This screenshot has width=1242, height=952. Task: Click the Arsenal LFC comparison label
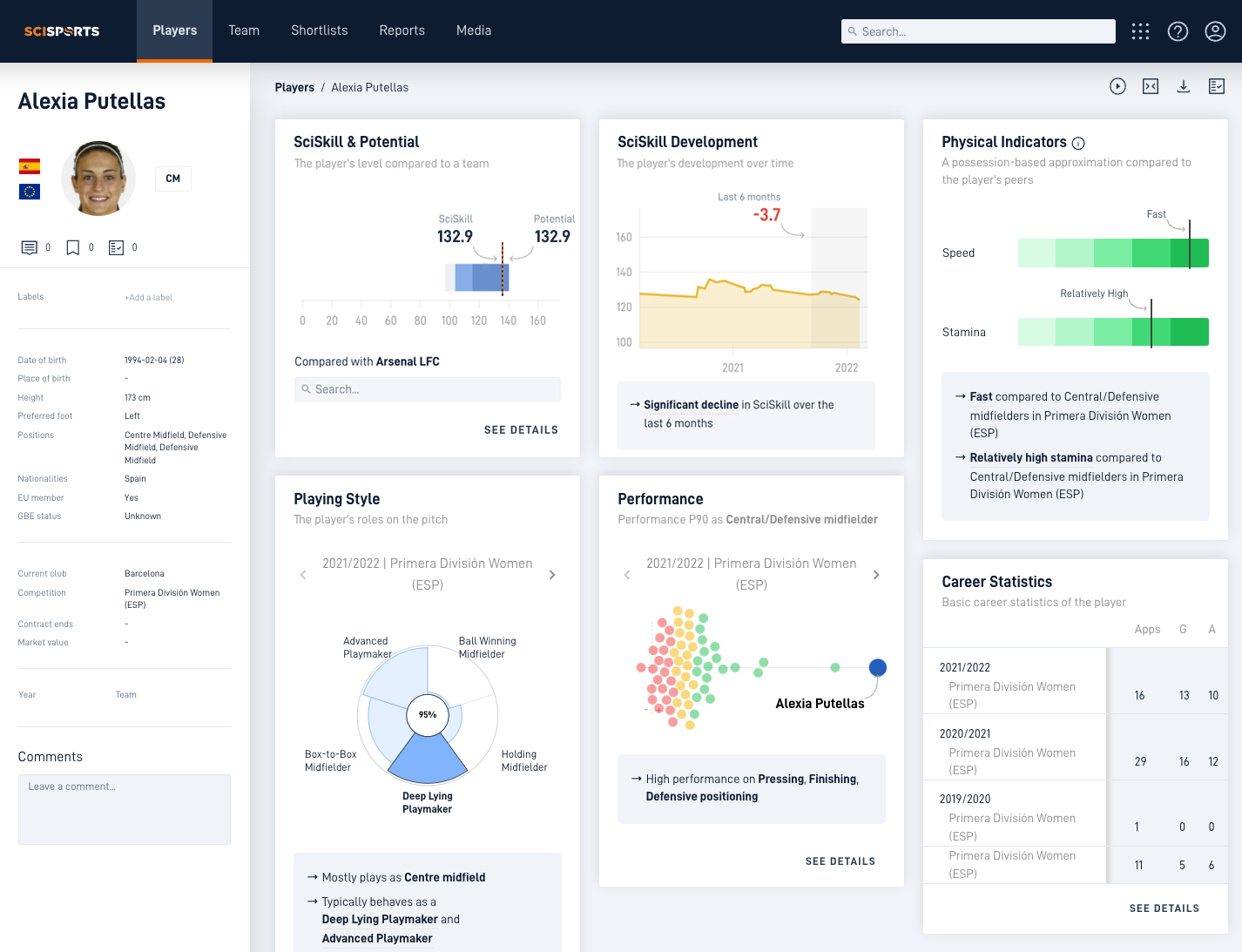[x=408, y=361]
